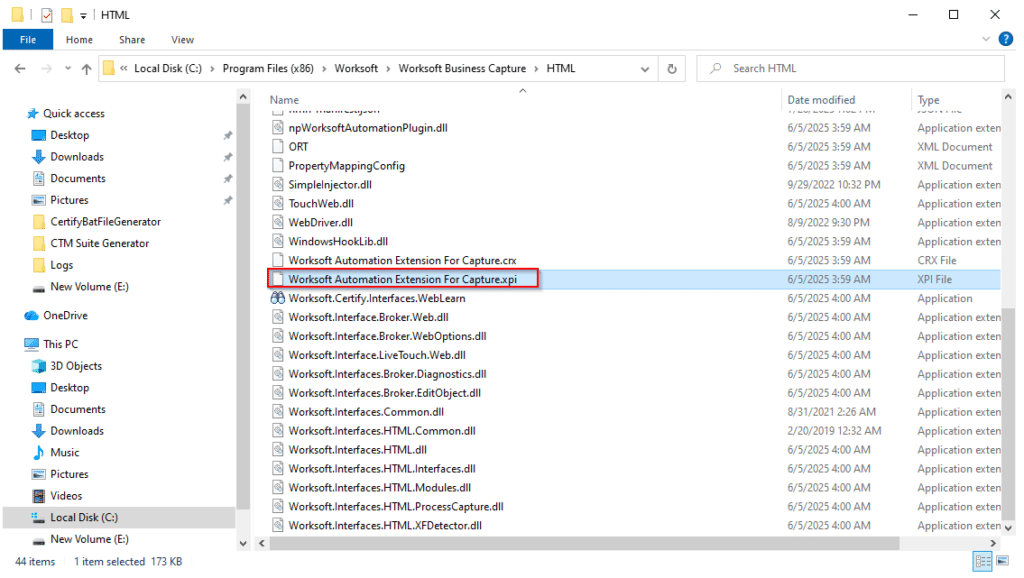The image size is (1024, 578).
Task: Open CTM Suite Generator folder
Action: 99,244
